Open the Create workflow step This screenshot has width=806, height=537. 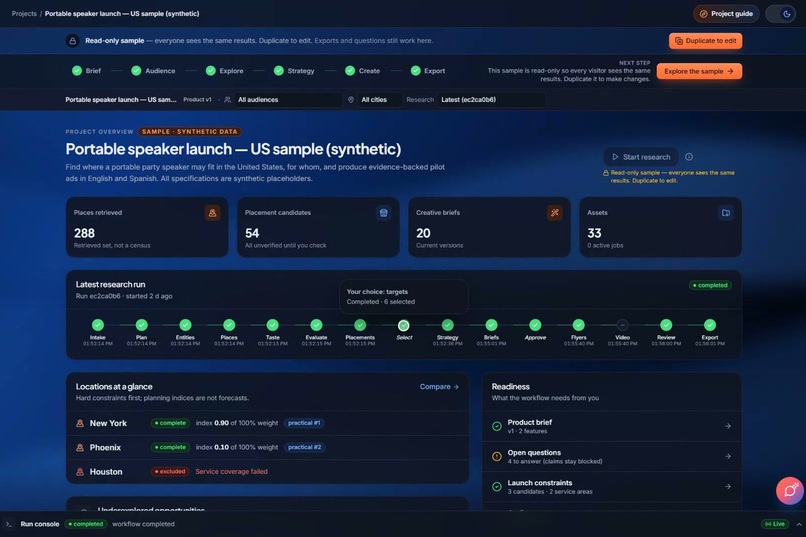(362, 71)
